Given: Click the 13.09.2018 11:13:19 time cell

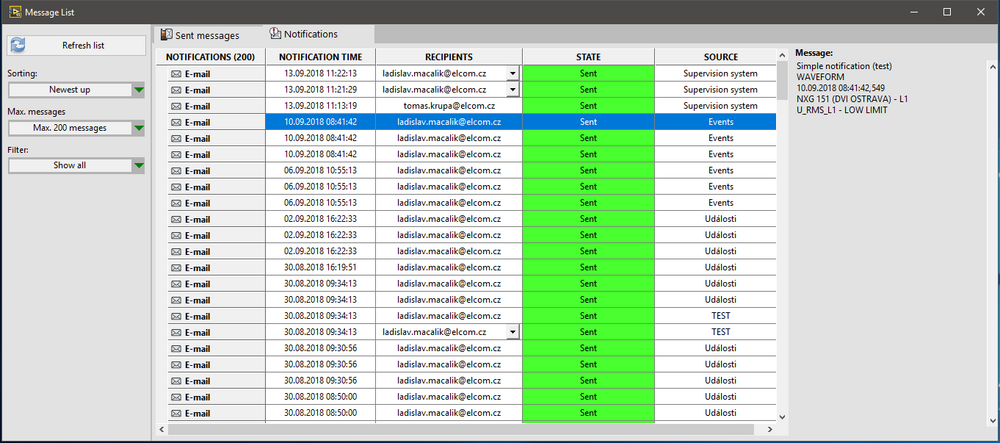Looking at the screenshot, I should [320, 106].
